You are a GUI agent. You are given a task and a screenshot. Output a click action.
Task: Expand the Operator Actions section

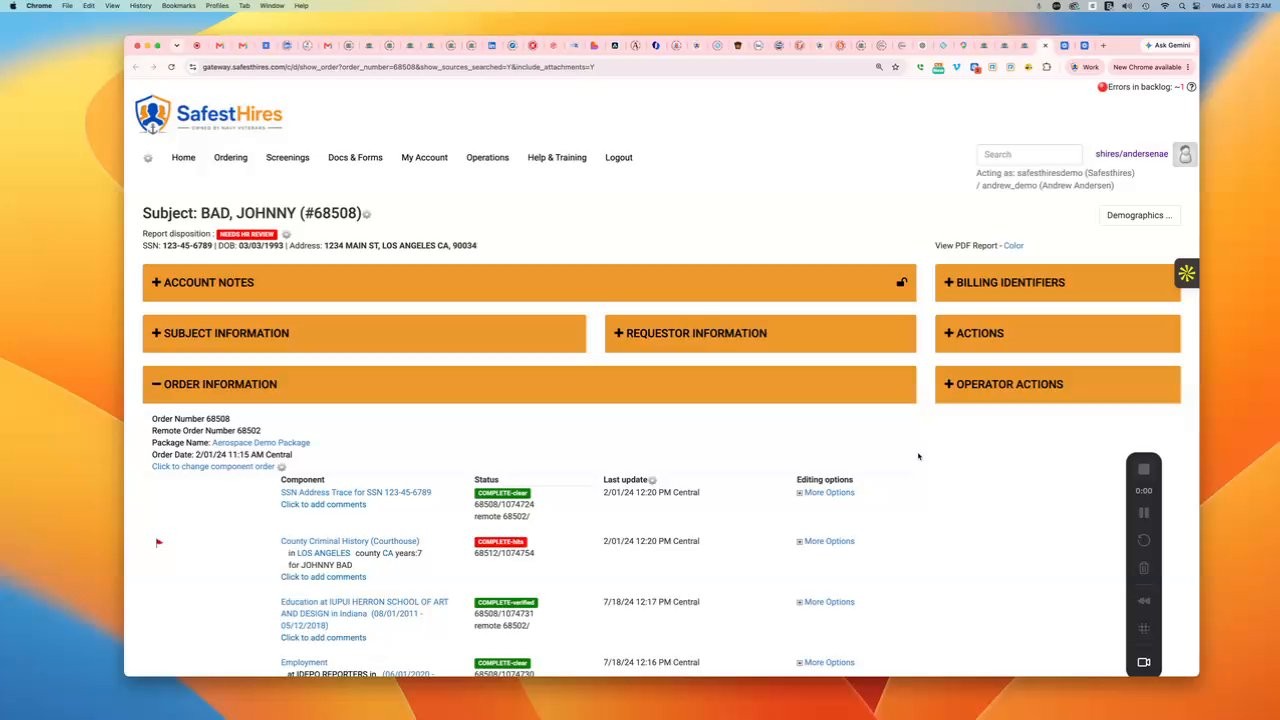[x=1057, y=385]
